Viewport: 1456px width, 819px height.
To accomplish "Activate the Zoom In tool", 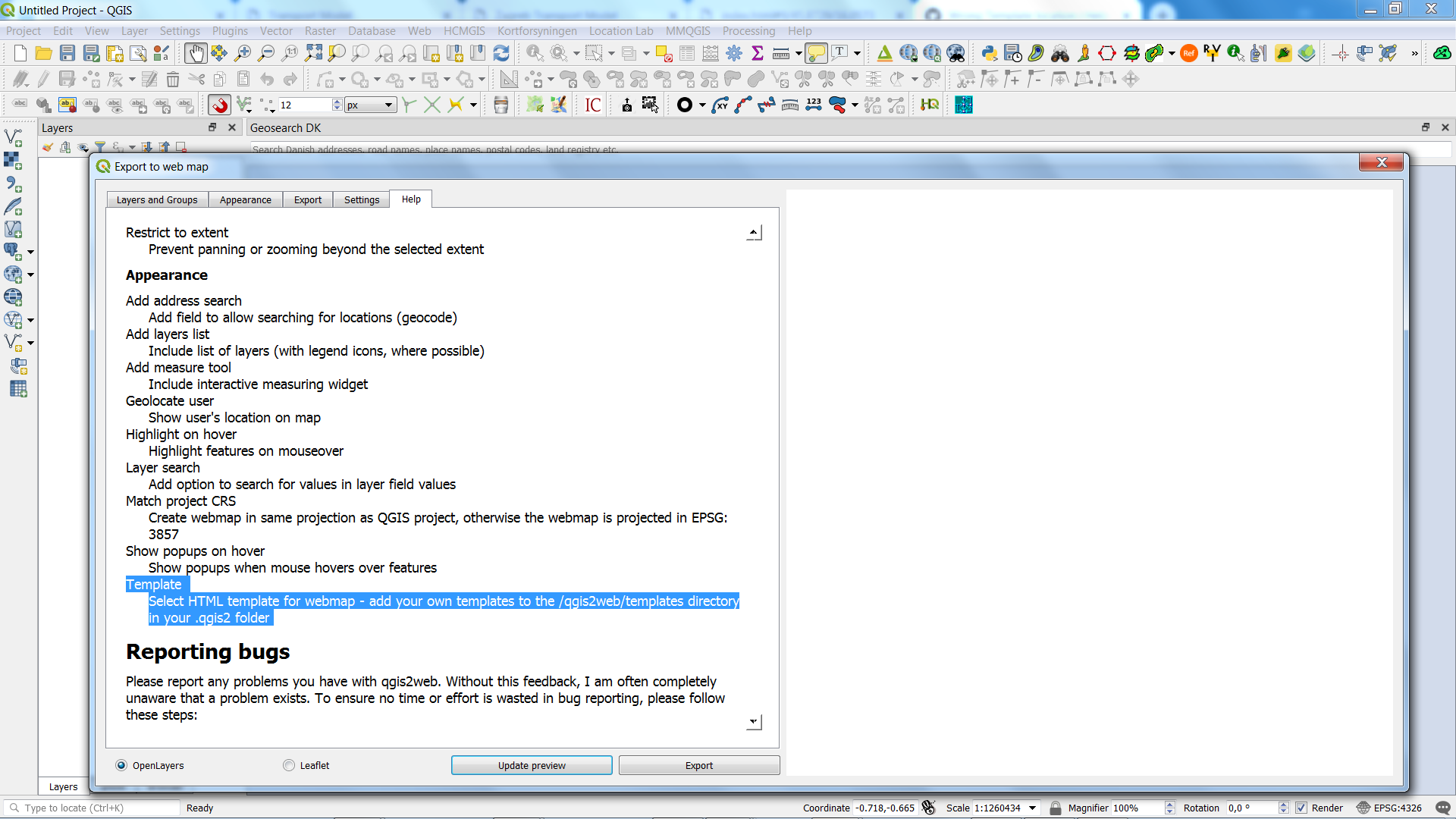I will (x=243, y=53).
